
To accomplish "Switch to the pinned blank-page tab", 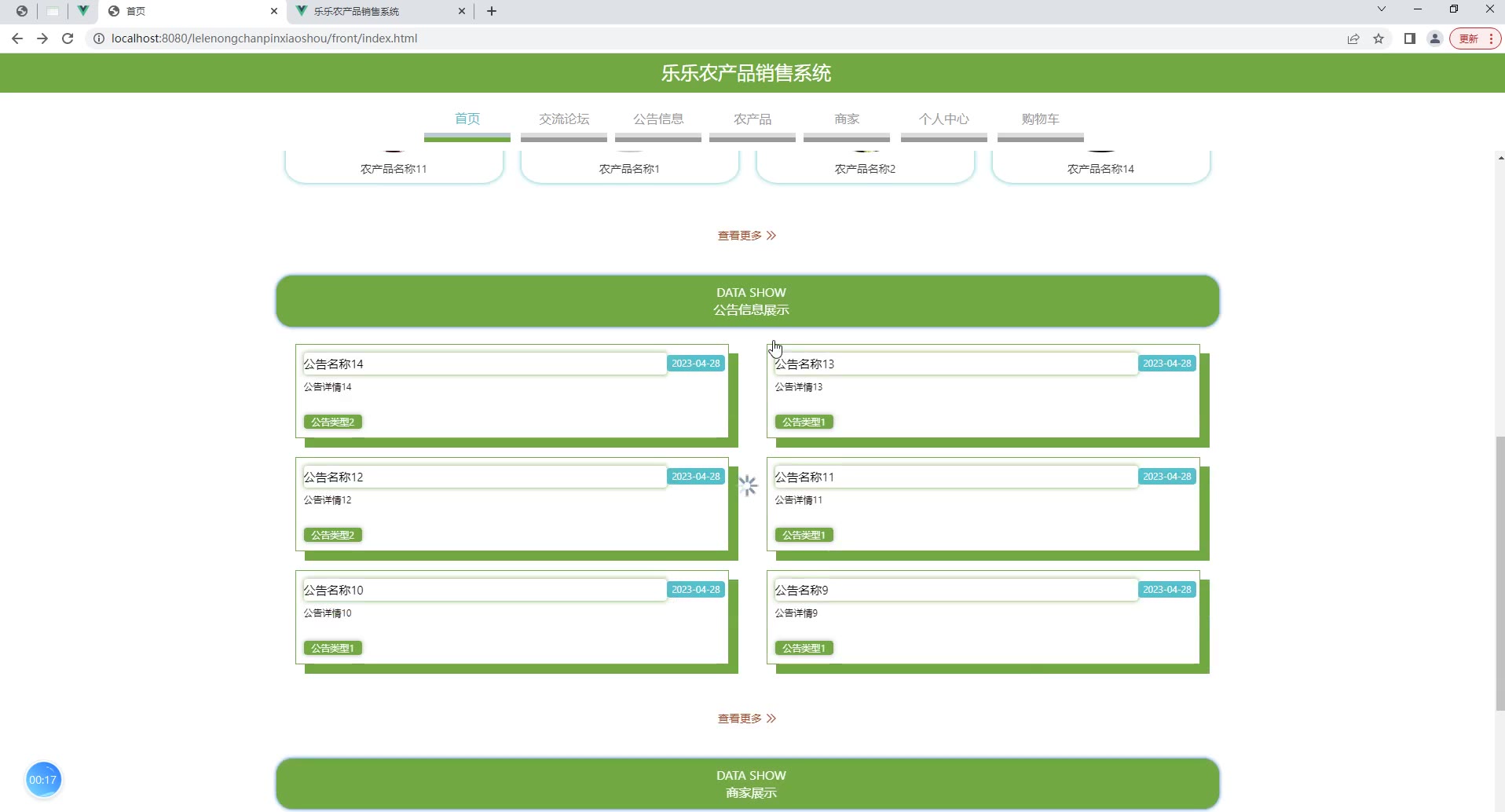I will point(53,11).
